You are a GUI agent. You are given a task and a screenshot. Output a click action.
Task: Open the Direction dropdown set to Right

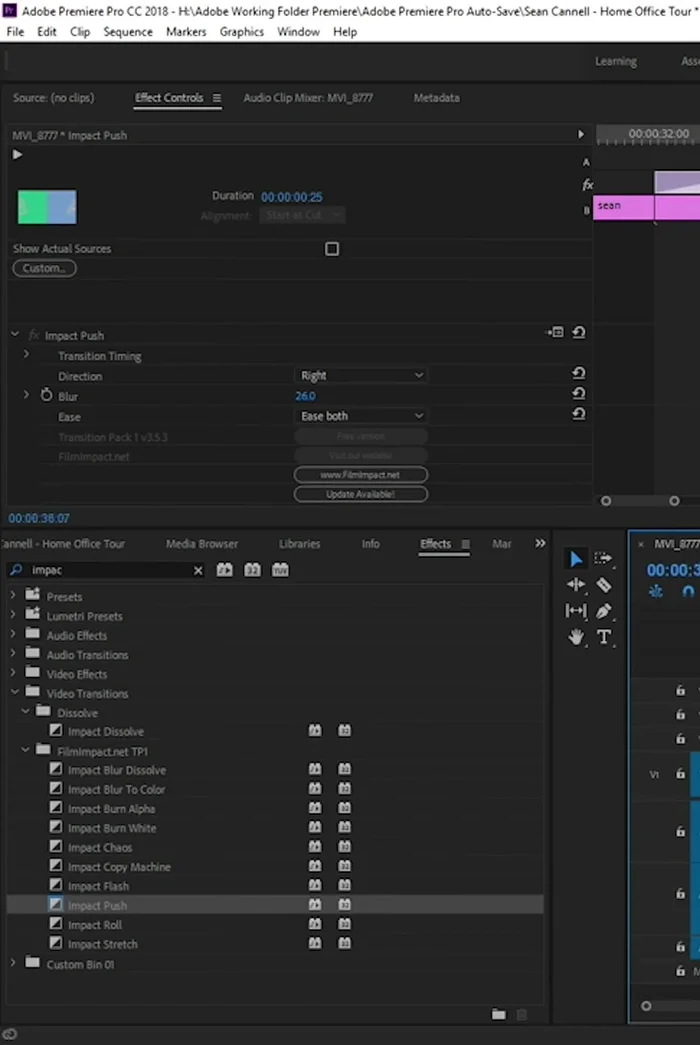coord(362,376)
